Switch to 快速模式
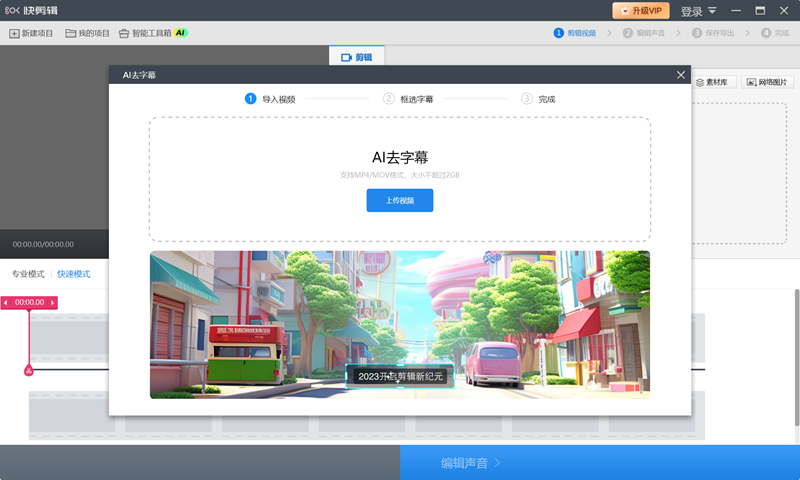Viewport: 800px width, 480px height. (73, 274)
